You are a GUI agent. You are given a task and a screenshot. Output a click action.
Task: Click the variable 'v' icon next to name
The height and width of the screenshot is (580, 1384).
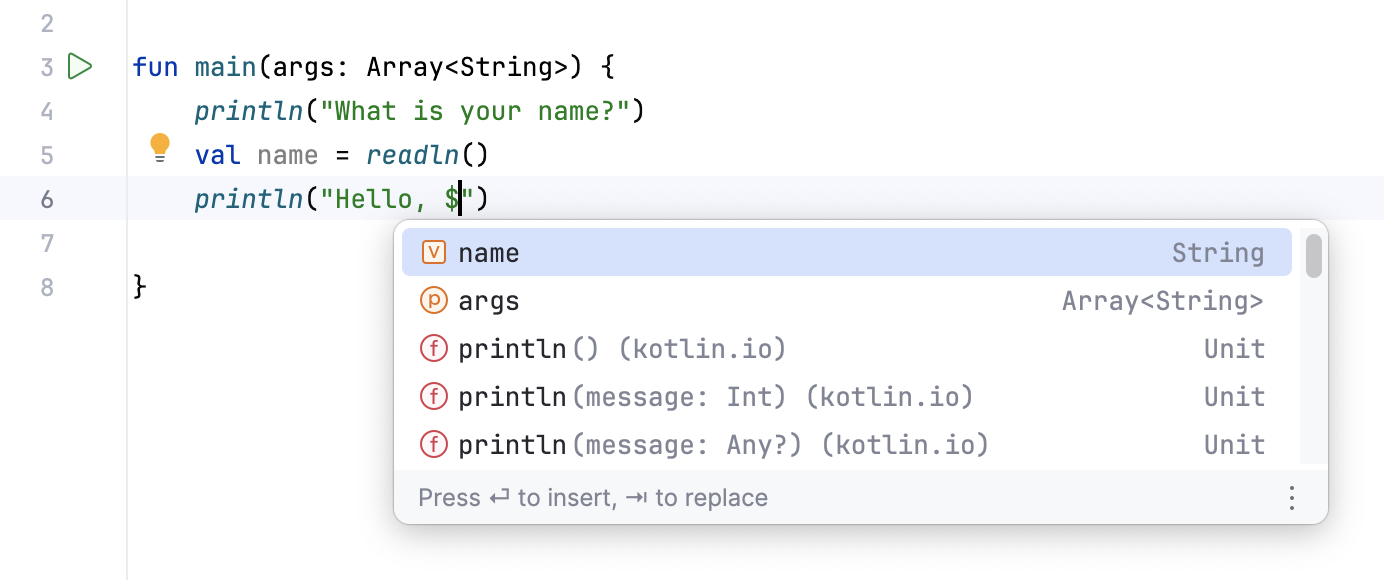[434, 252]
